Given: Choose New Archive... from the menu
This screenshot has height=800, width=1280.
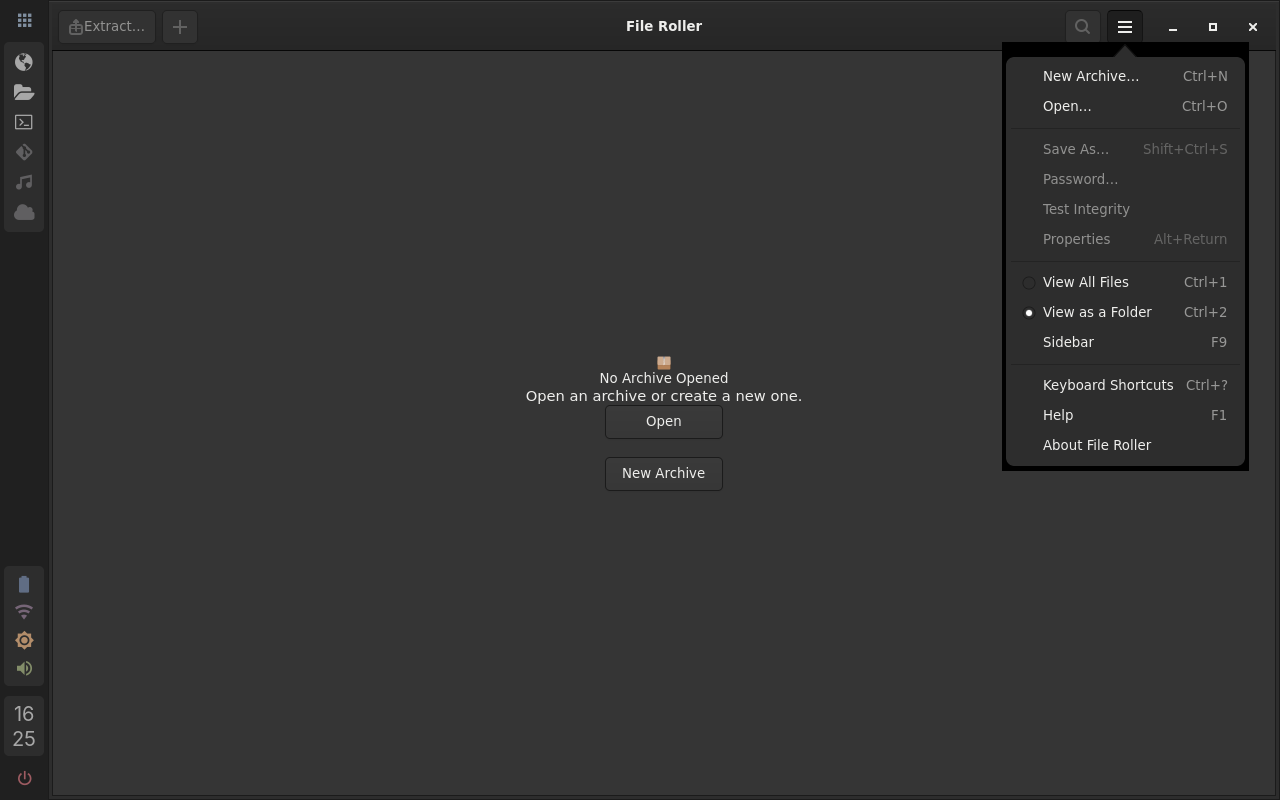Looking at the screenshot, I should [1125, 76].
